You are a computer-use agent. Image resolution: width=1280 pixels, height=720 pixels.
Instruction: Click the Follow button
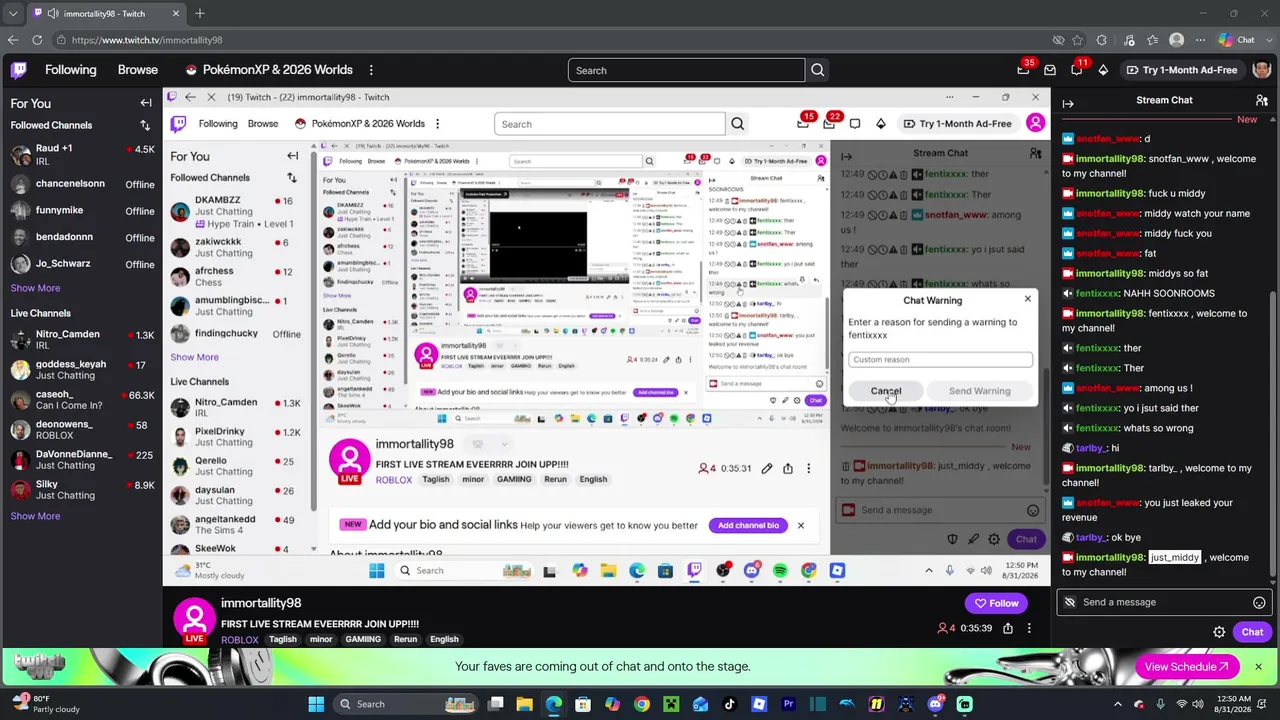click(996, 603)
